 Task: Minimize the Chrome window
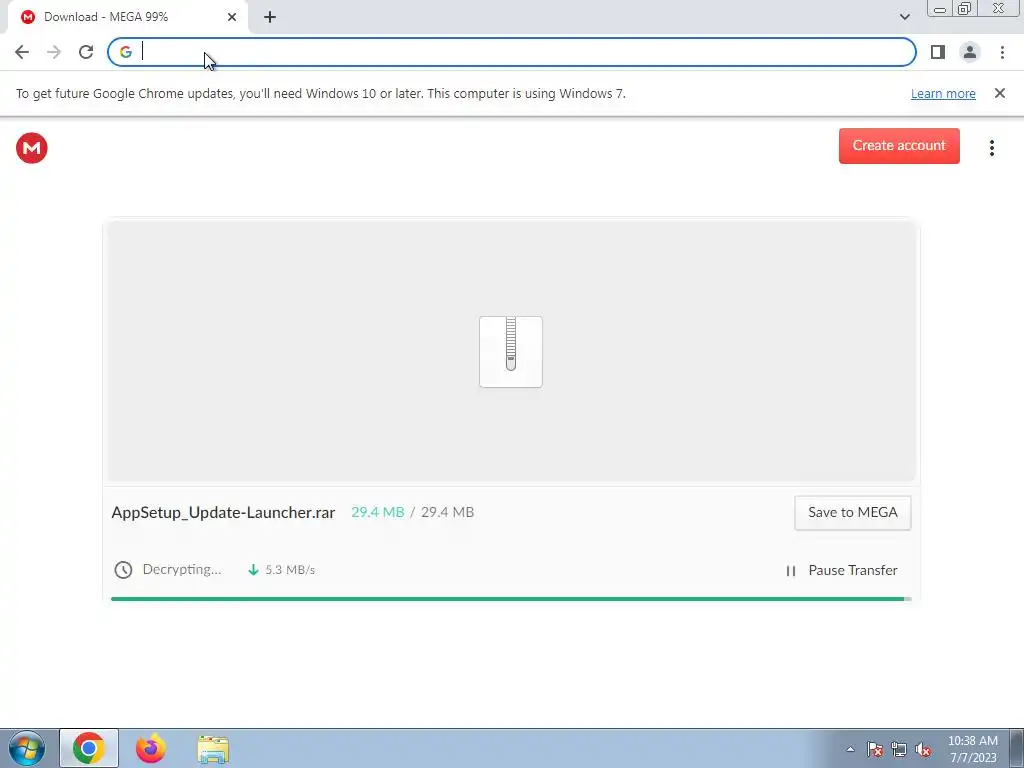click(940, 8)
